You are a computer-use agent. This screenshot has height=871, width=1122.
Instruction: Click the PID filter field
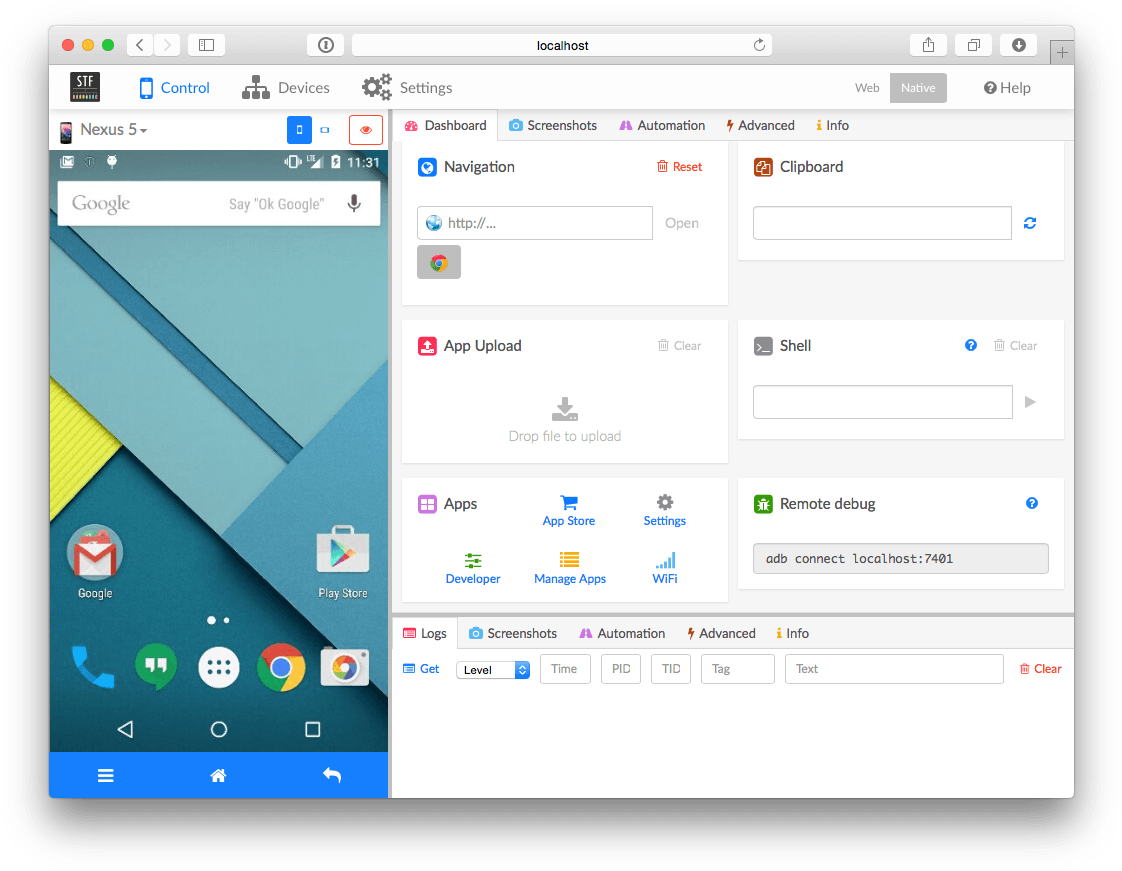click(x=620, y=668)
